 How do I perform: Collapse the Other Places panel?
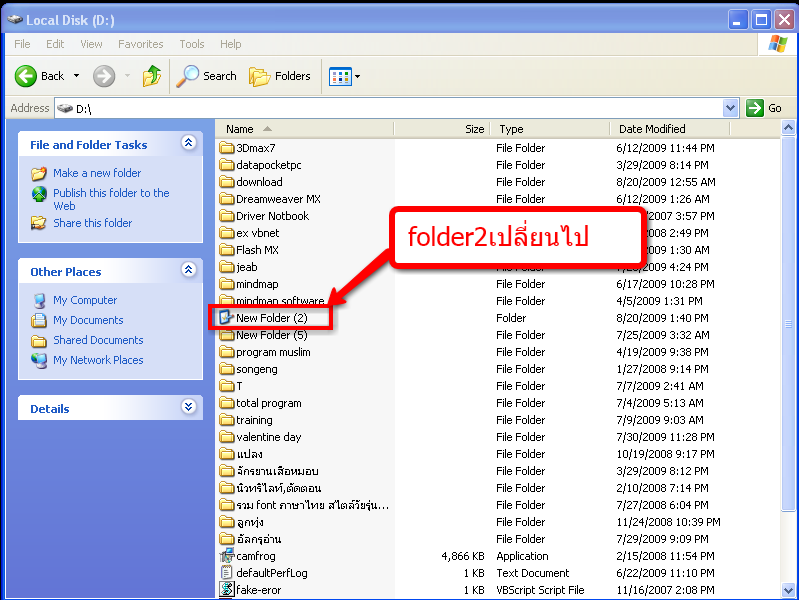188,271
